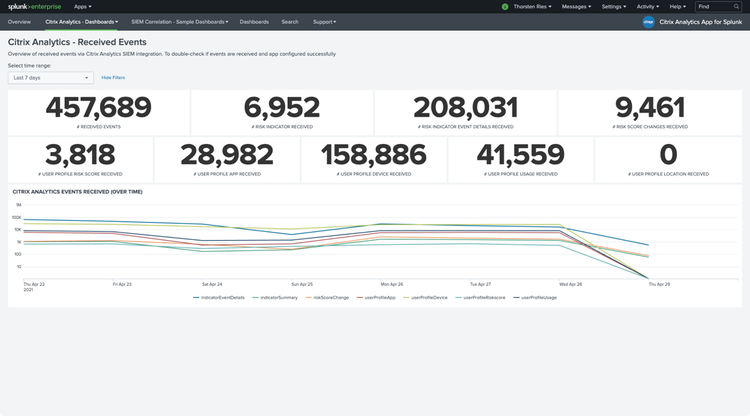This screenshot has width=750, height=416.
Task: Open the Settings dropdown
Action: (614, 7)
